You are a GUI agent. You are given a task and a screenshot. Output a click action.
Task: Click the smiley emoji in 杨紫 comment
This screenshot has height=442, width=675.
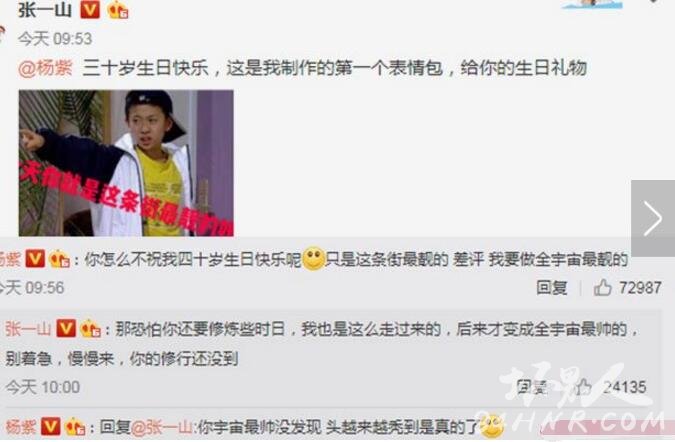(313, 259)
